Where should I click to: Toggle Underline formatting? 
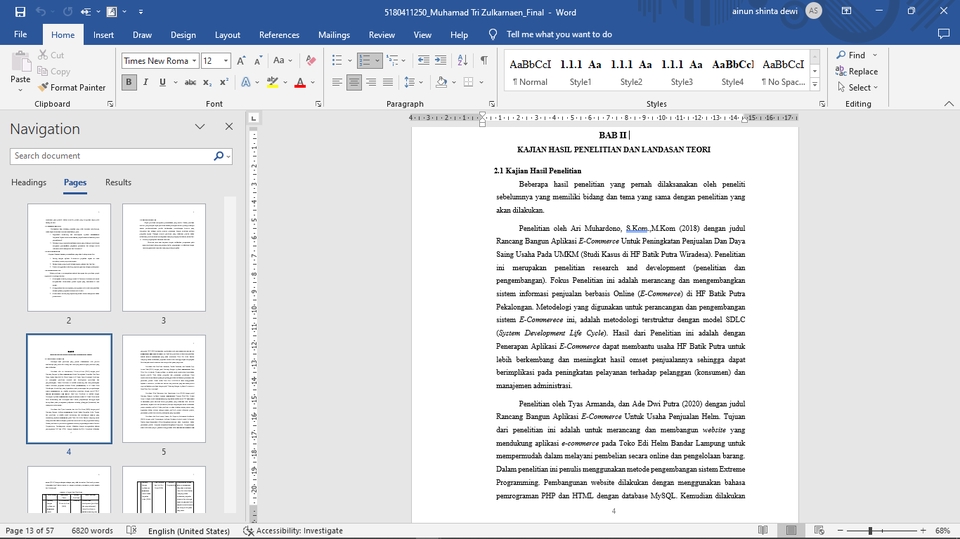pos(162,82)
